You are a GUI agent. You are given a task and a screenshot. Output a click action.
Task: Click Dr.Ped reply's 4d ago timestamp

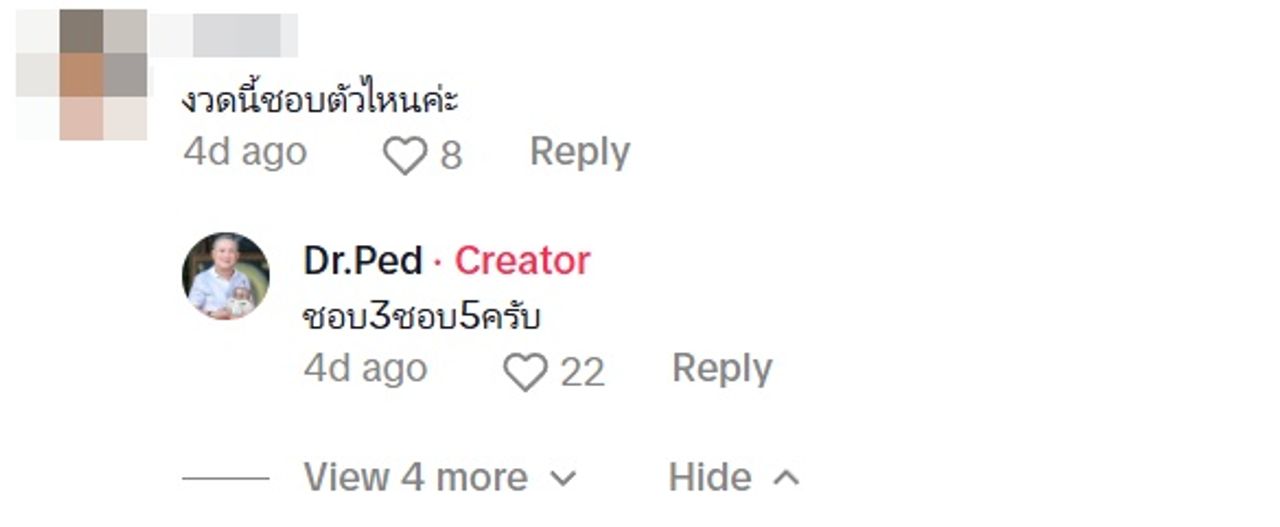click(x=365, y=369)
